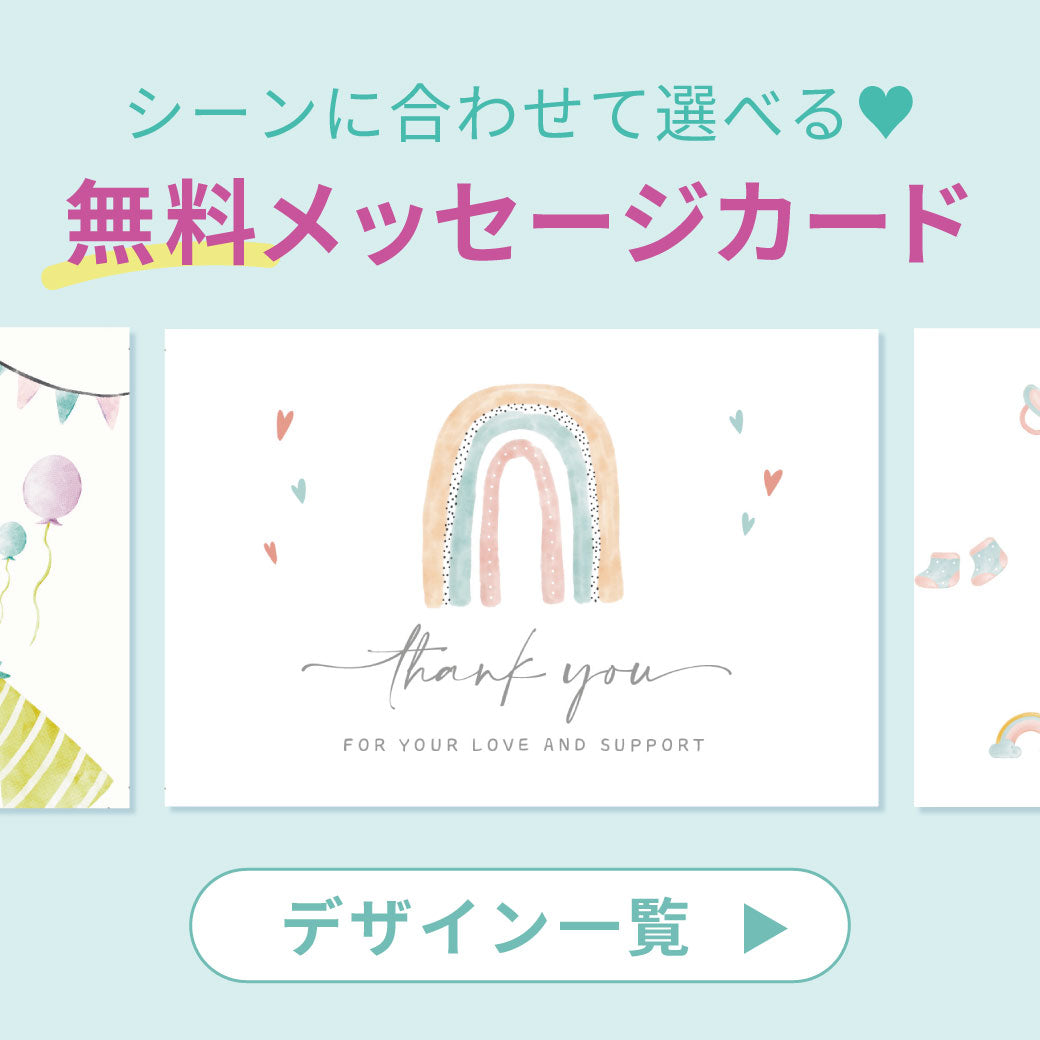Click the watercolor rainbow illustration
The width and height of the screenshot is (1040, 1040).
[523, 495]
